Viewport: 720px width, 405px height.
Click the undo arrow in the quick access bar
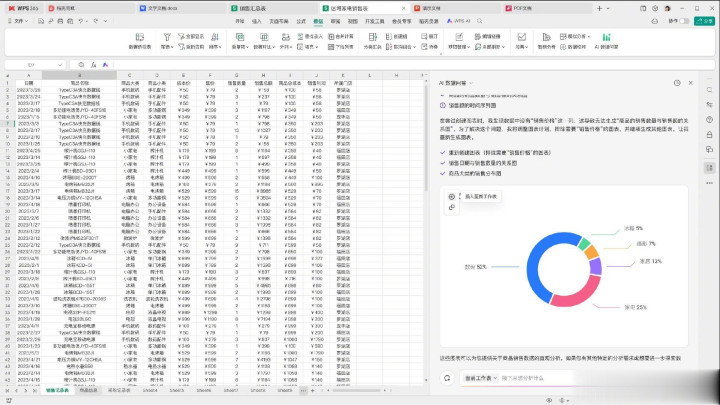(80, 21)
